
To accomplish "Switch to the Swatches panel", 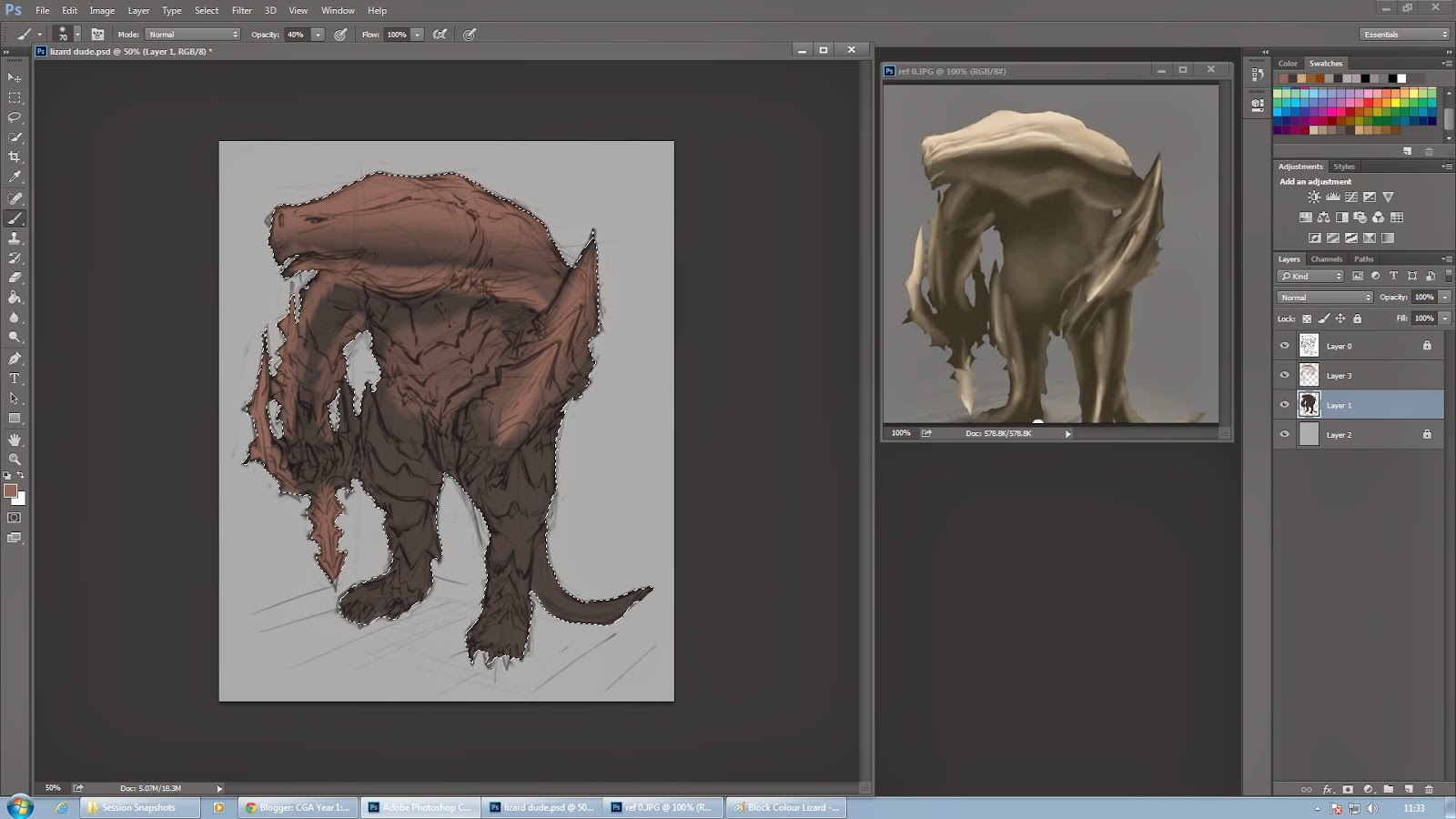I will (x=1325, y=63).
